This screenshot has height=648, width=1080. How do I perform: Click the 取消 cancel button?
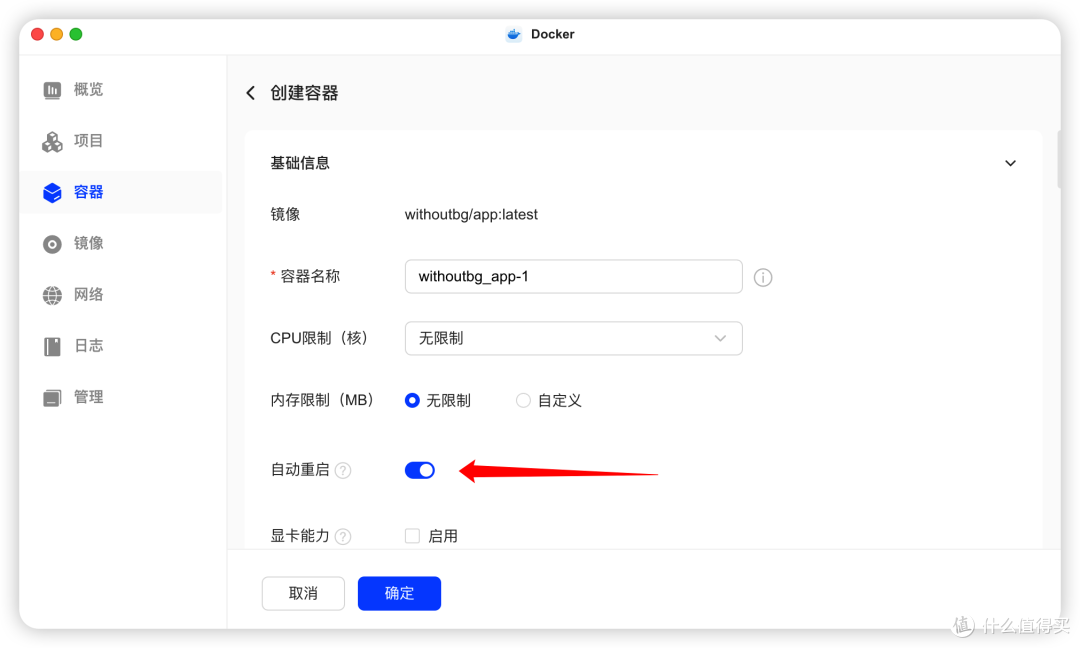click(303, 594)
